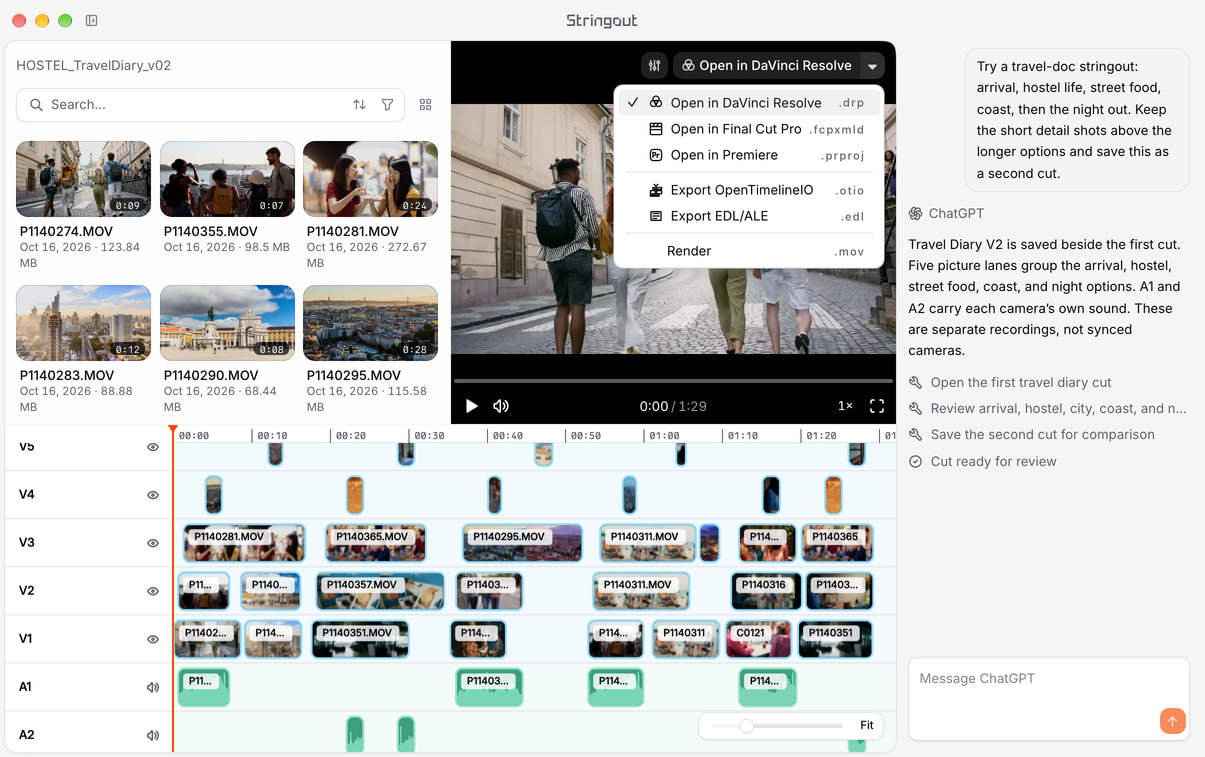Screen dimensions: 1205x757
Task: Select P1140281.MOV clip on V3 track
Action: (x=244, y=543)
